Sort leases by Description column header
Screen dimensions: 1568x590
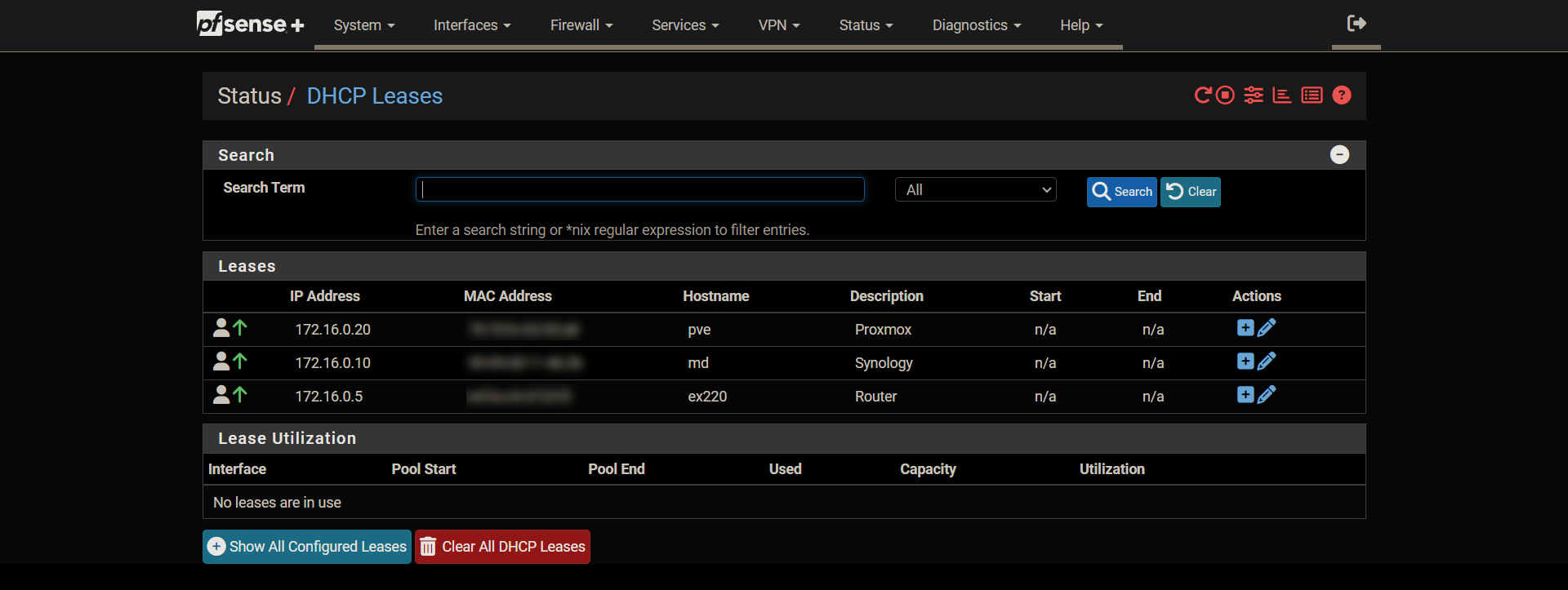coord(887,296)
